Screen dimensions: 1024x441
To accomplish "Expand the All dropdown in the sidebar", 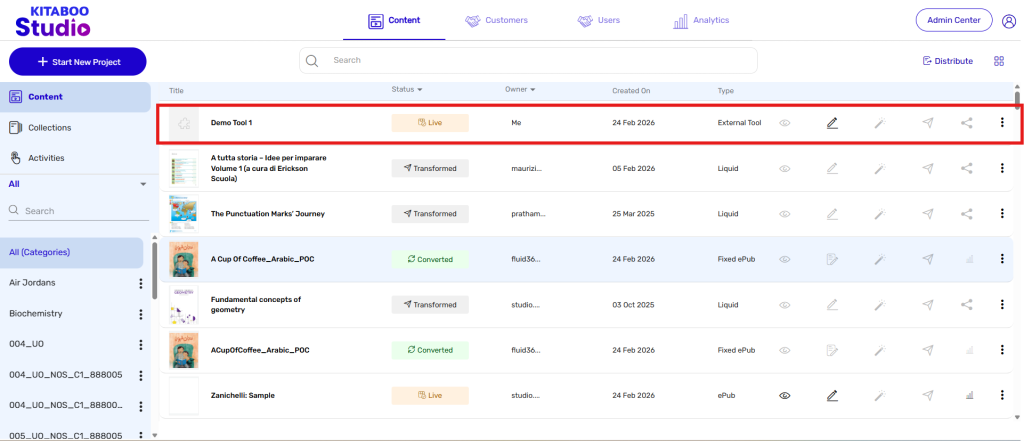I will click(x=143, y=184).
